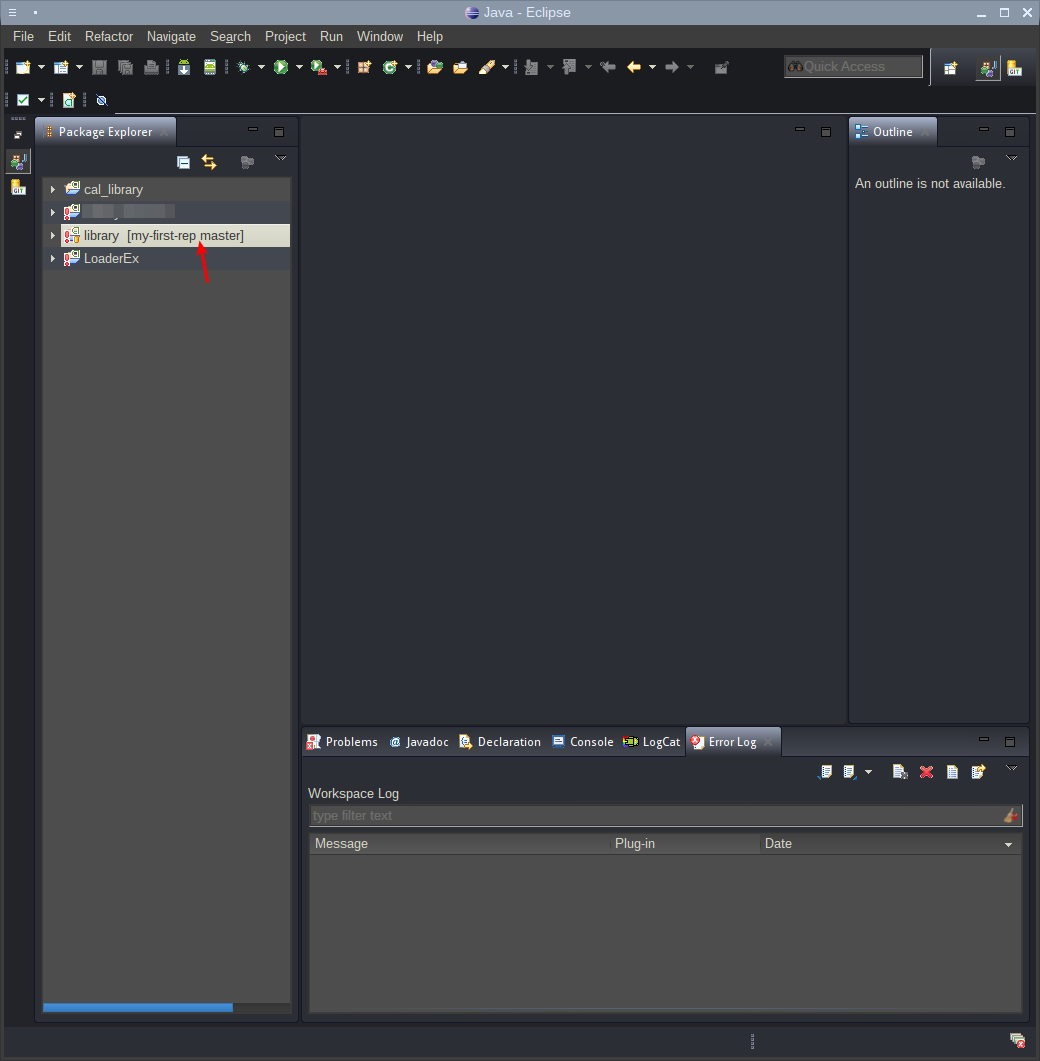Delete the workspace log with red X
Image resolution: width=1040 pixels, height=1061 pixels.
pyautogui.click(x=926, y=772)
